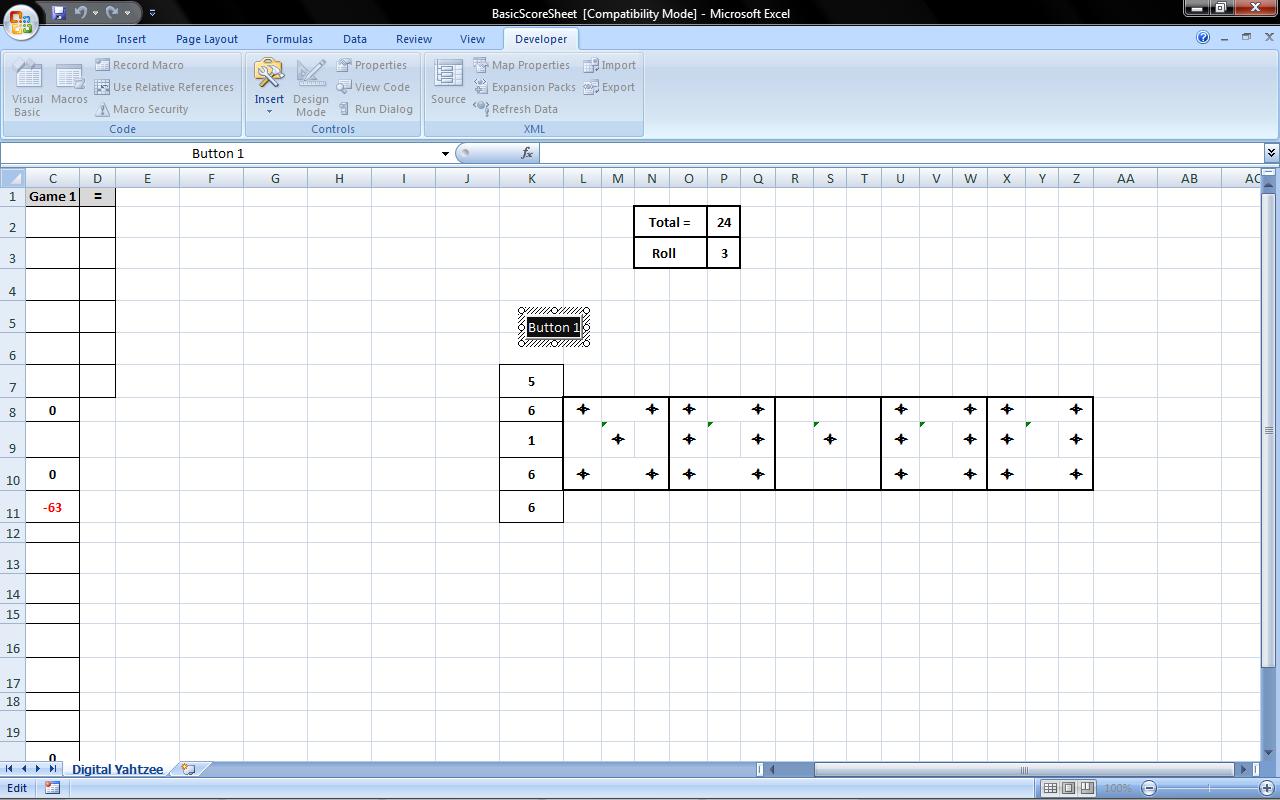The image size is (1280, 800).
Task: Click the Game 1 cell
Action: click(x=53, y=196)
